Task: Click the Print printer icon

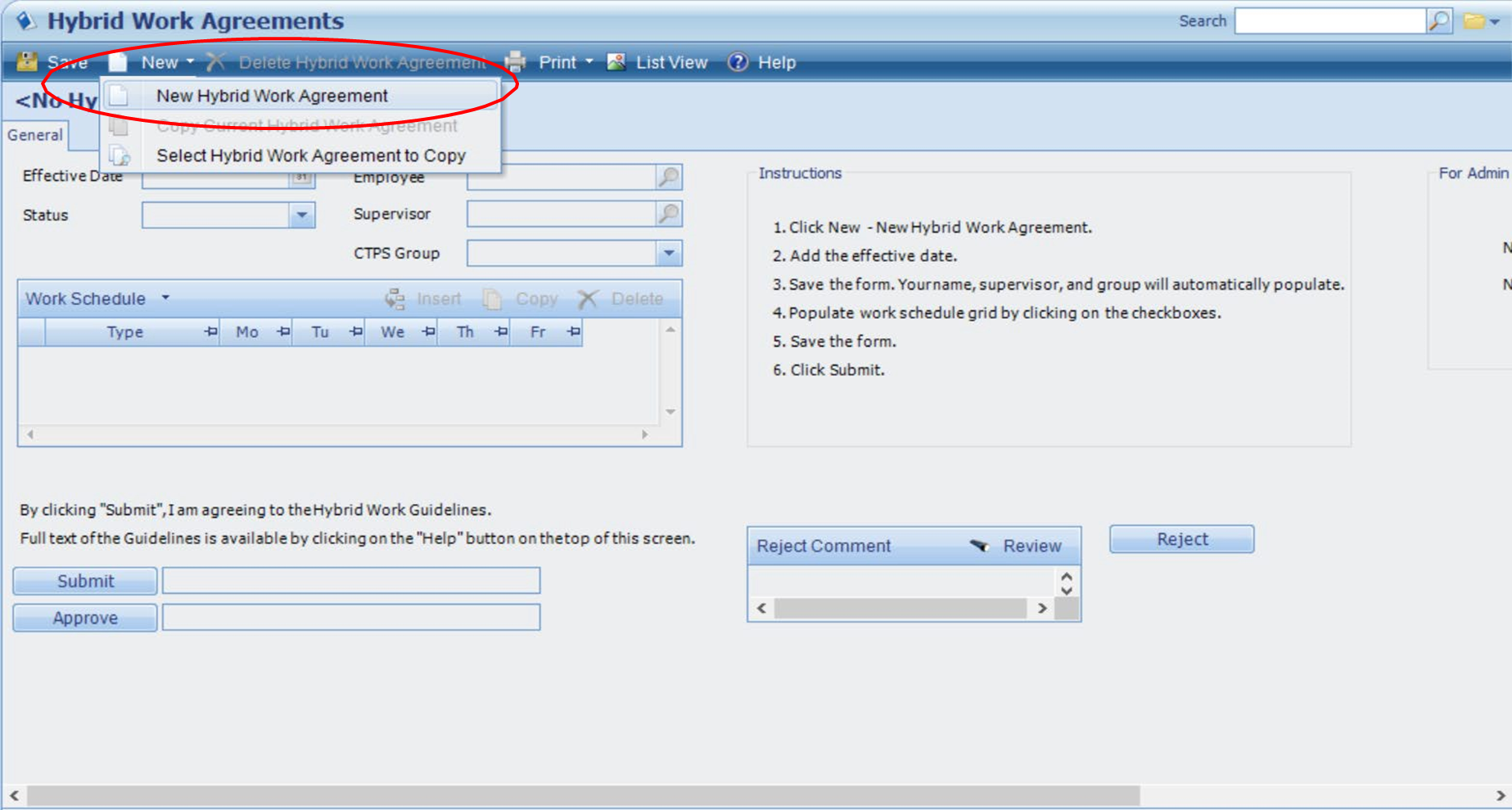Action: [515, 62]
